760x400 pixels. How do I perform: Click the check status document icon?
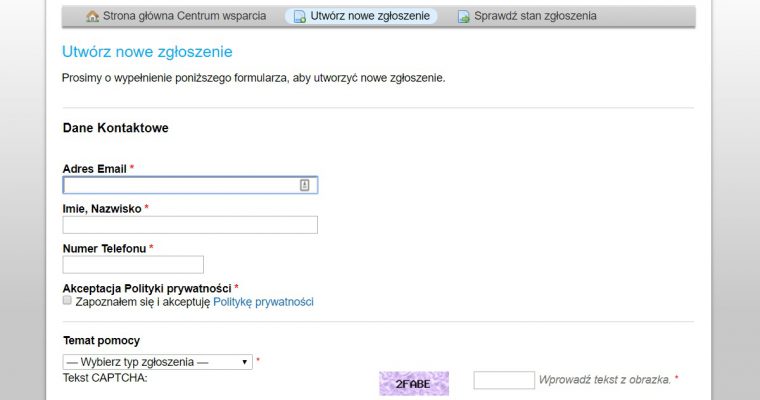[x=464, y=16]
